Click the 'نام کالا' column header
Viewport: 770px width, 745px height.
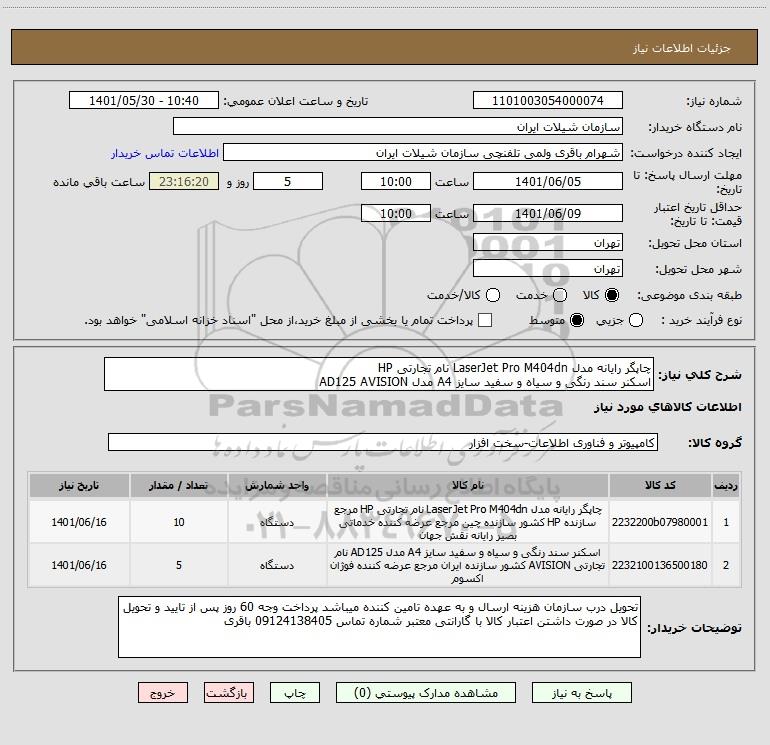pos(468,485)
